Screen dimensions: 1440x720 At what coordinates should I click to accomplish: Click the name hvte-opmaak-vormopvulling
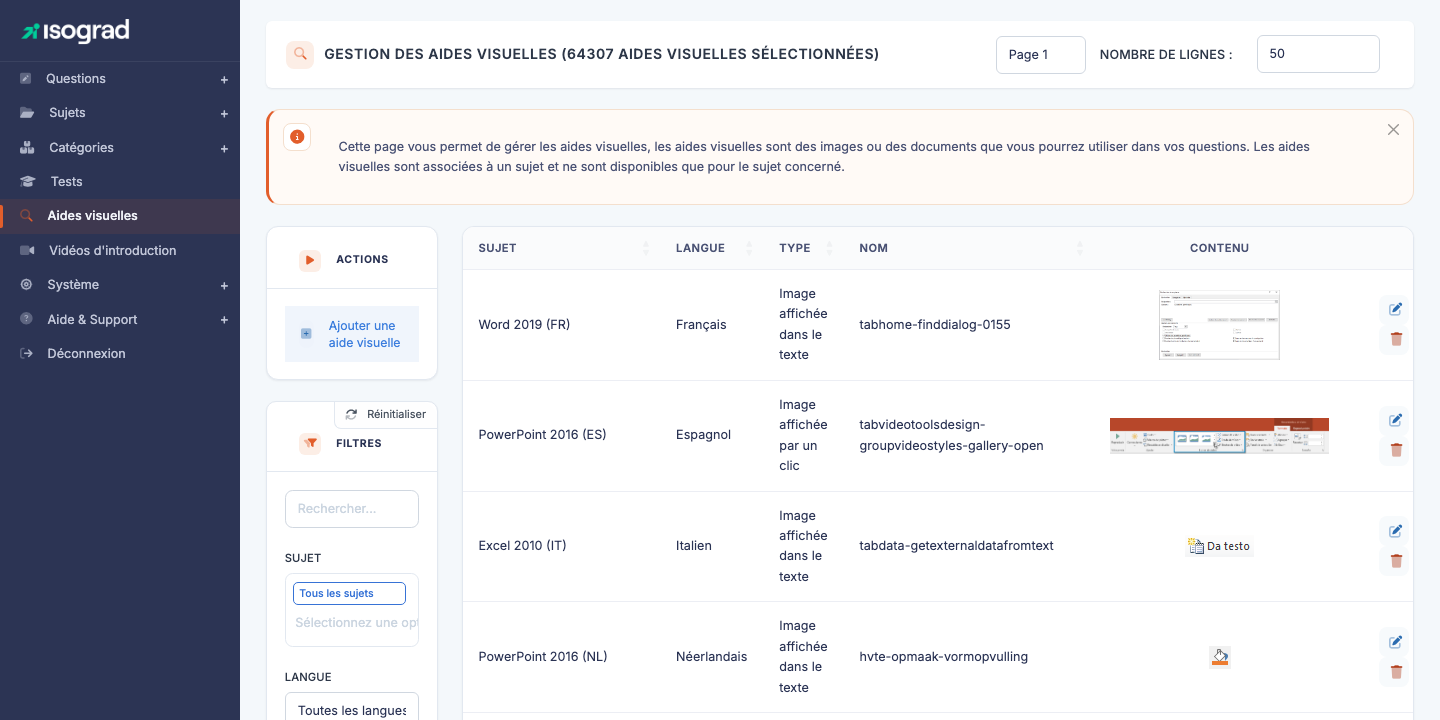pyautogui.click(x=943, y=657)
